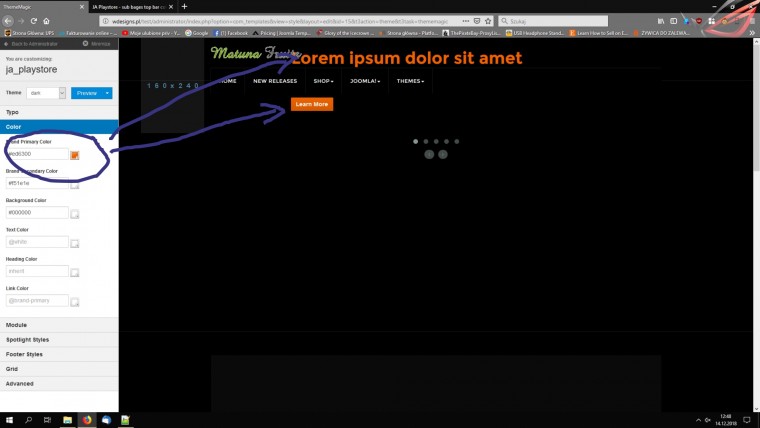Viewport: 760px width, 428px height.
Task: Open the Glory of the Icecrown bookmark
Action: tap(345, 33)
